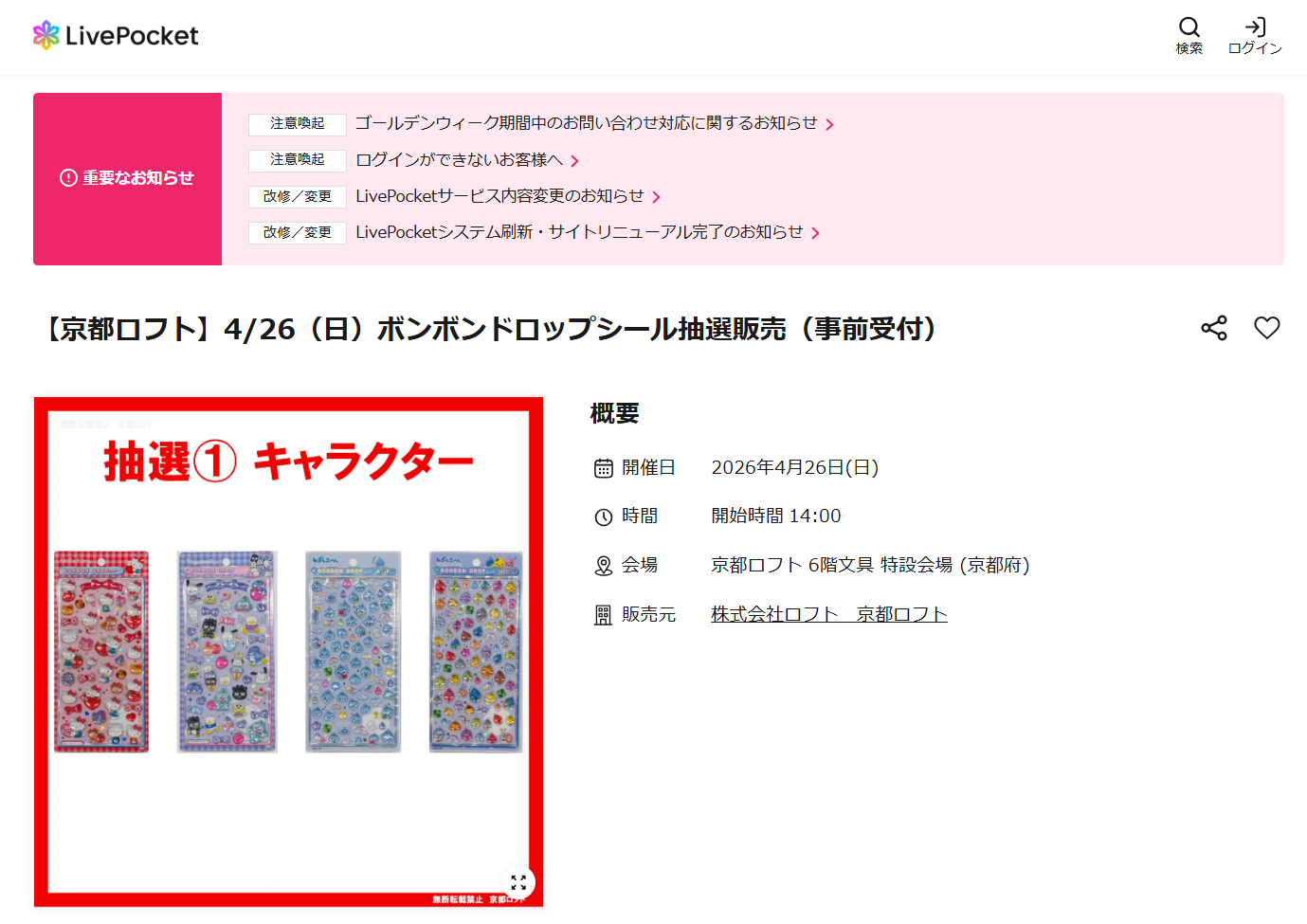Click the login arrow icon
Image resolution: width=1307 pixels, height=924 pixels.
coord(1255,27)
